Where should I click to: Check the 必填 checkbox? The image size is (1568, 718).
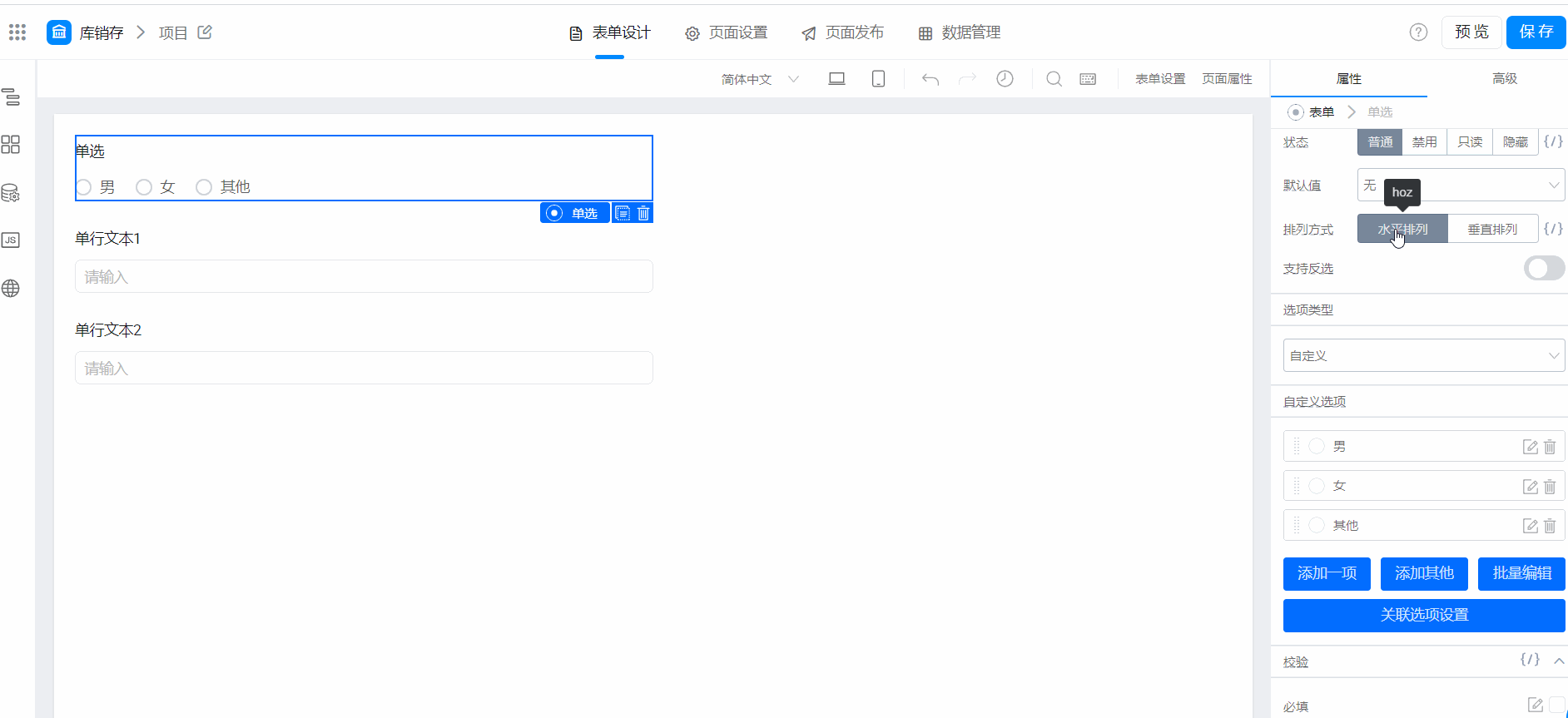tap(1557, 705)
